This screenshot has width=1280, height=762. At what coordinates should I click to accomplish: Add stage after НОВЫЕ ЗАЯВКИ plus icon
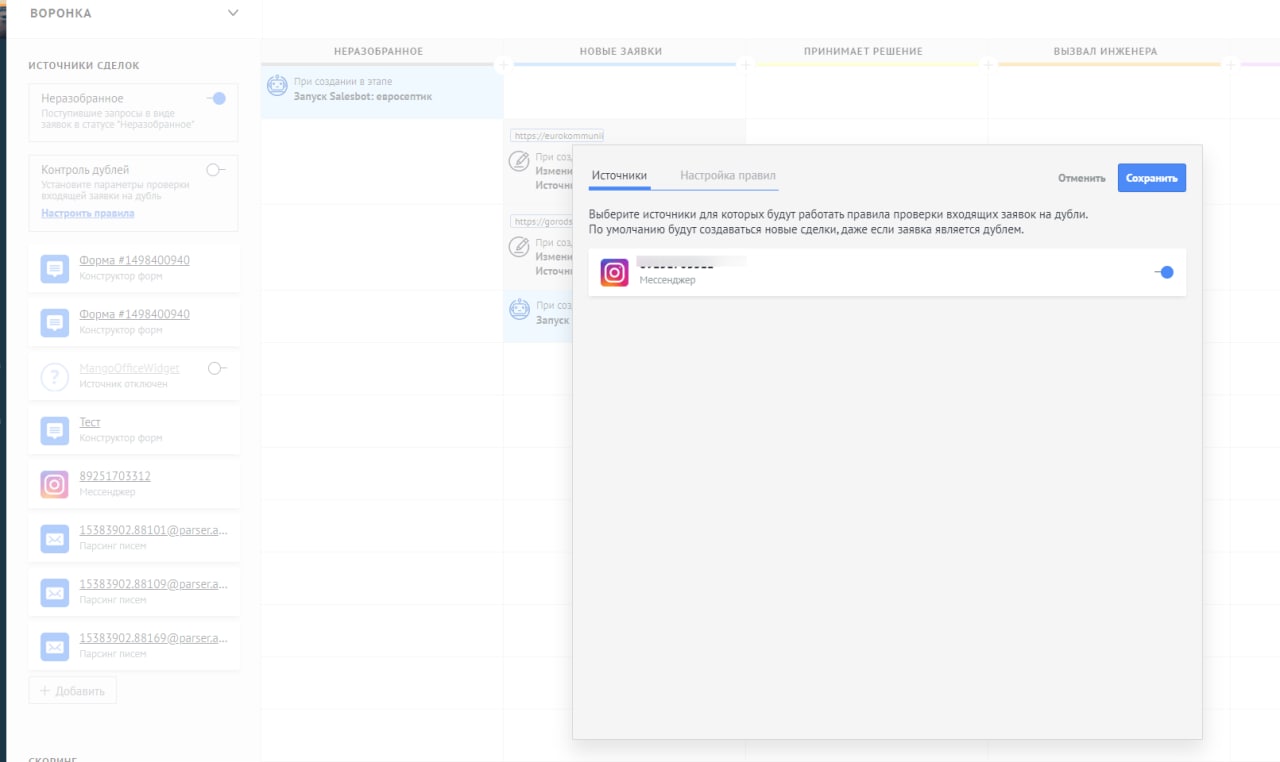pyautogui.click(x=745, y=65)
